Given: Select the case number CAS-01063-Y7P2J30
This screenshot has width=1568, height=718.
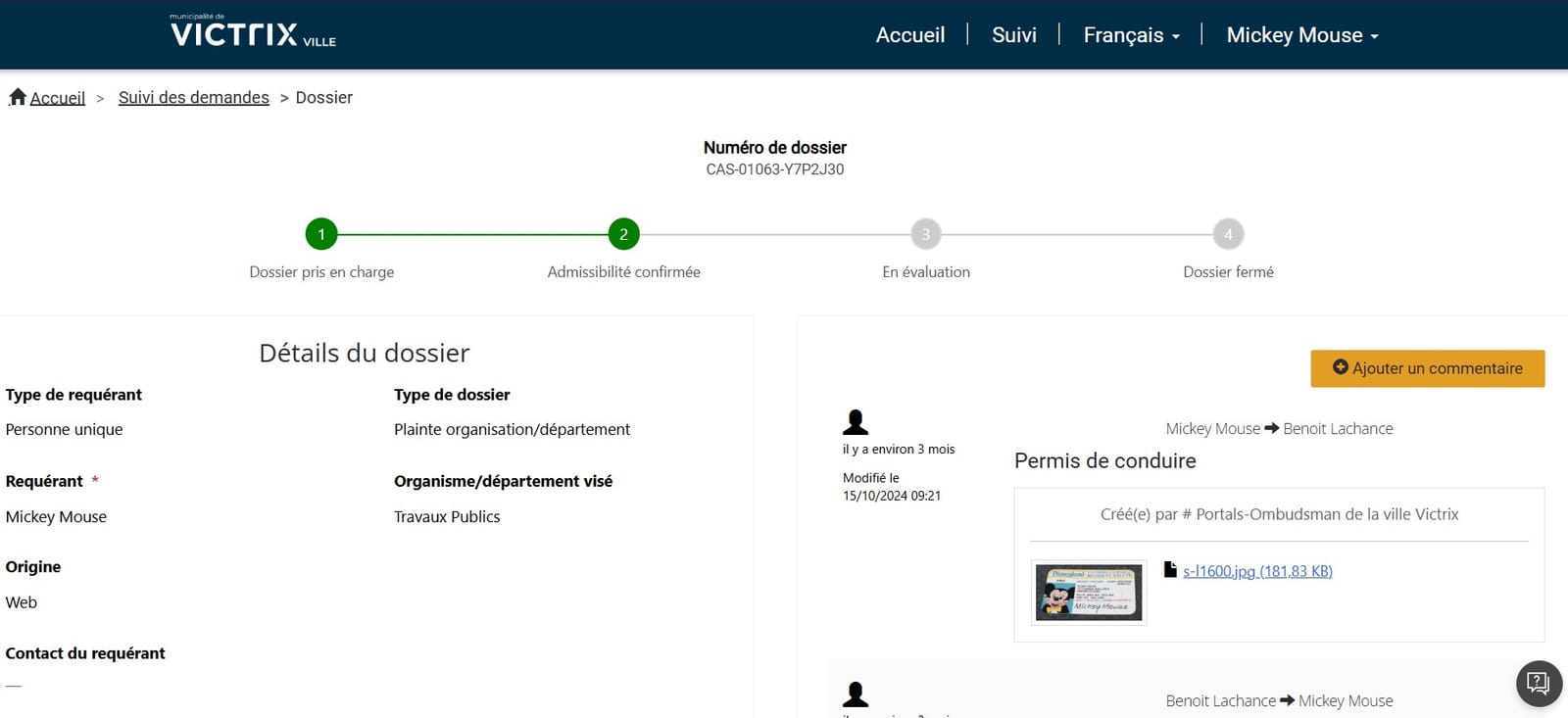Looking at the screenshot, I should [775, 169].
